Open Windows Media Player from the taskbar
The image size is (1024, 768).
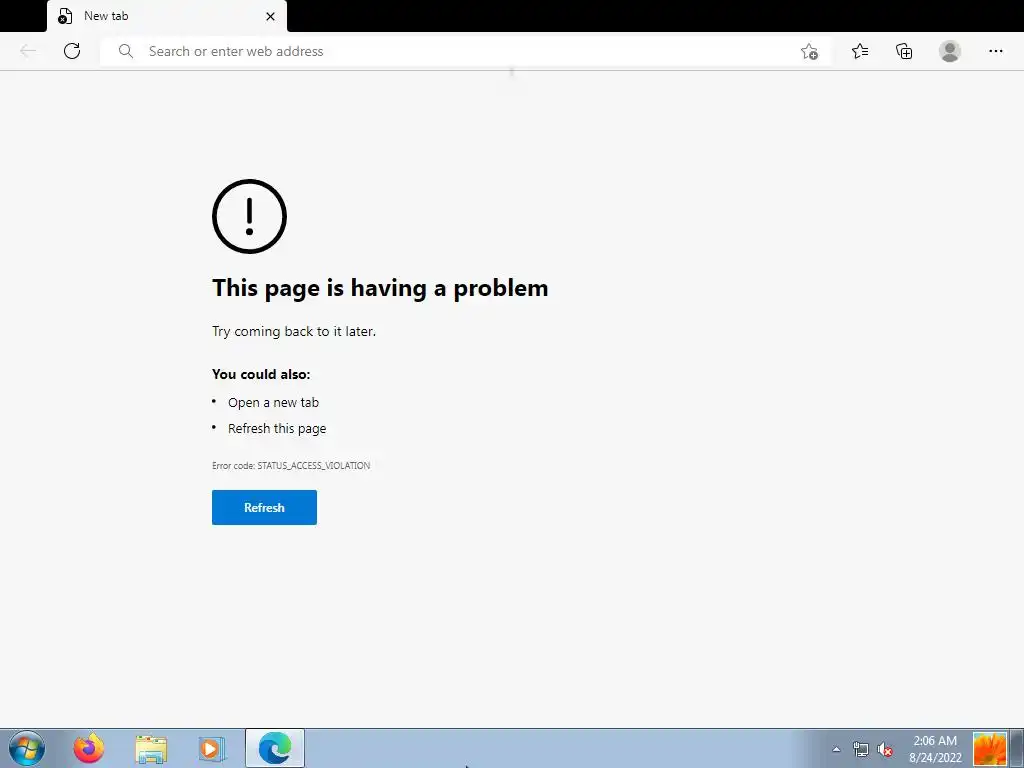click(212, 749)
